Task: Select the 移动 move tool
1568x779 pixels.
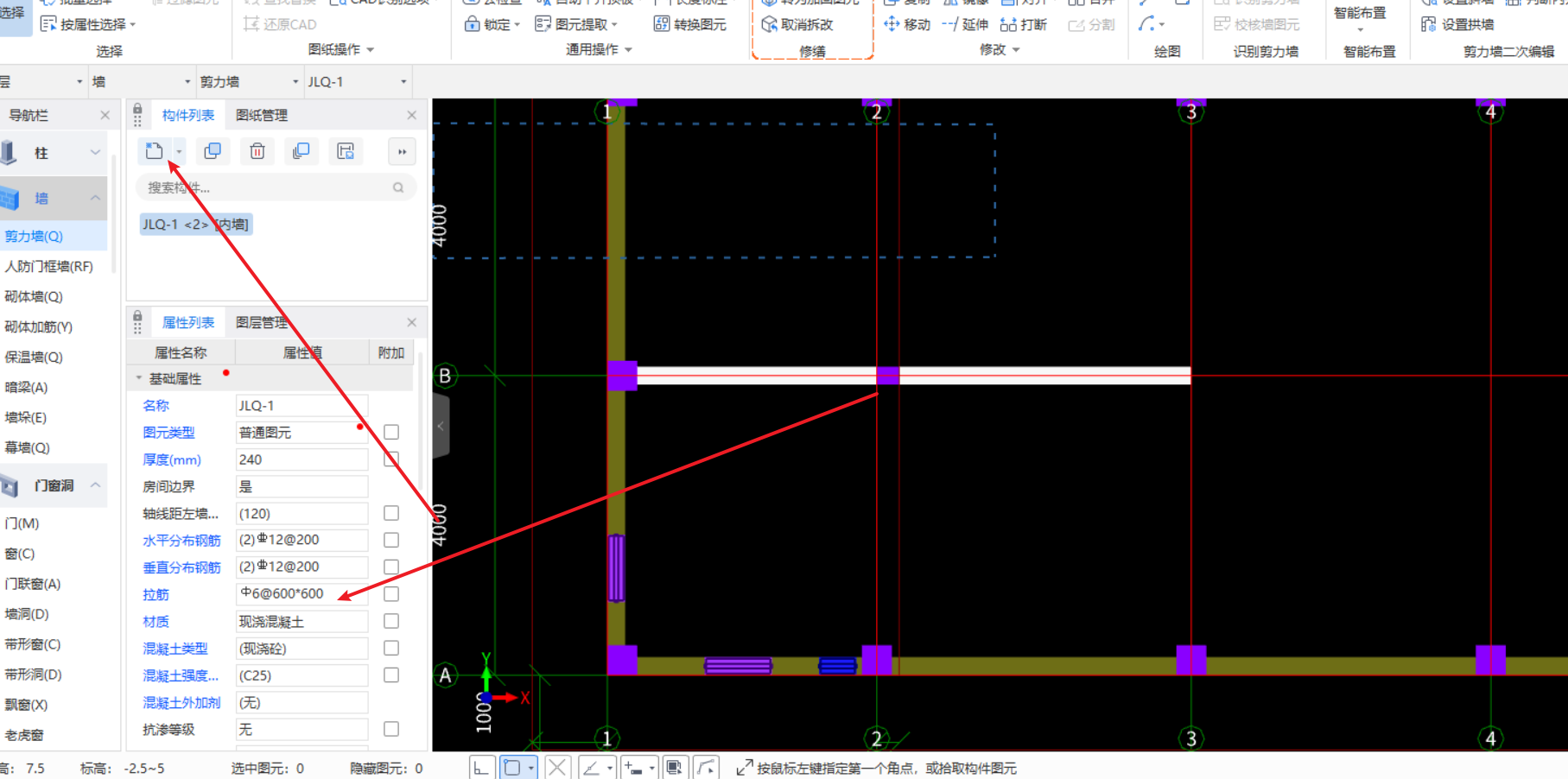Action: tap(907, 24)
